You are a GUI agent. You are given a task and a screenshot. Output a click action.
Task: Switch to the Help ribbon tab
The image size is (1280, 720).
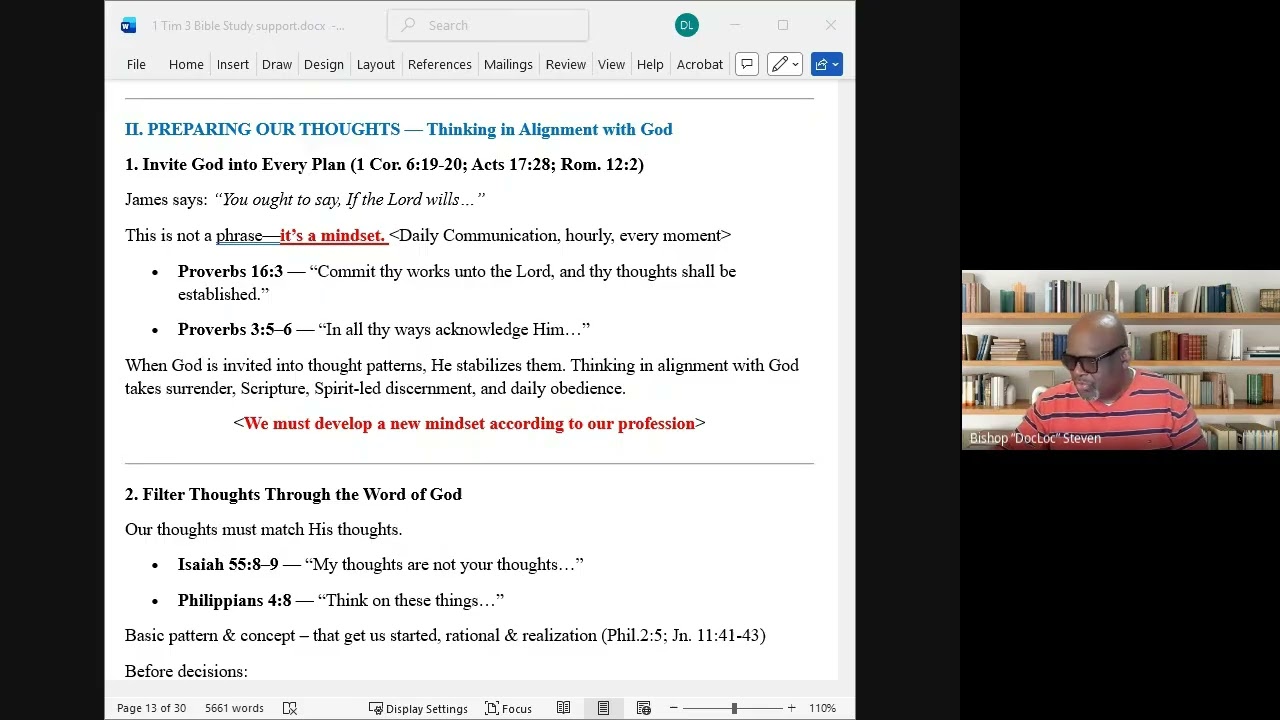click(x=650, y=64)
